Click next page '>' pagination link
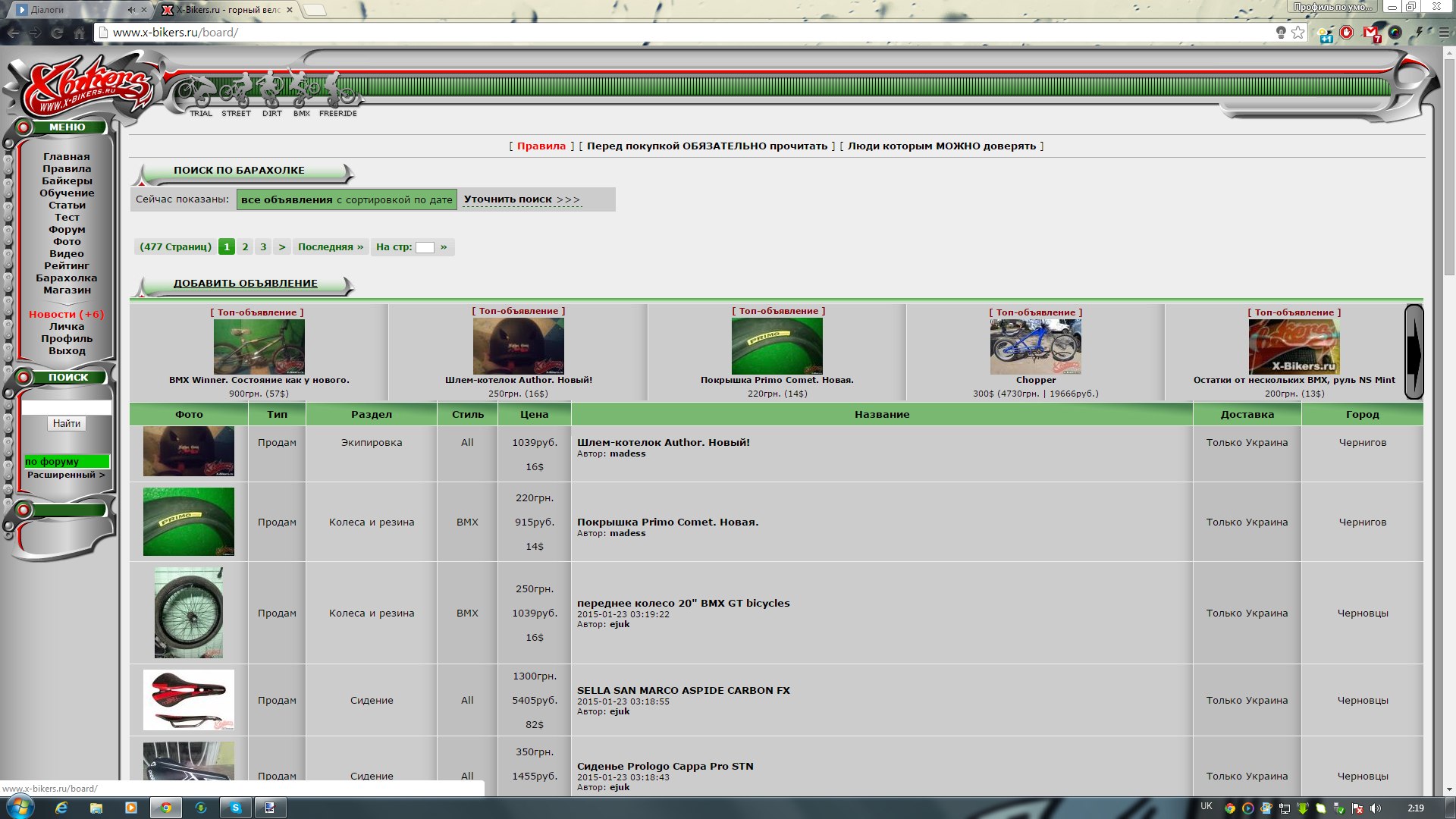Screen dimensions: 1456x819 [282, 246]
